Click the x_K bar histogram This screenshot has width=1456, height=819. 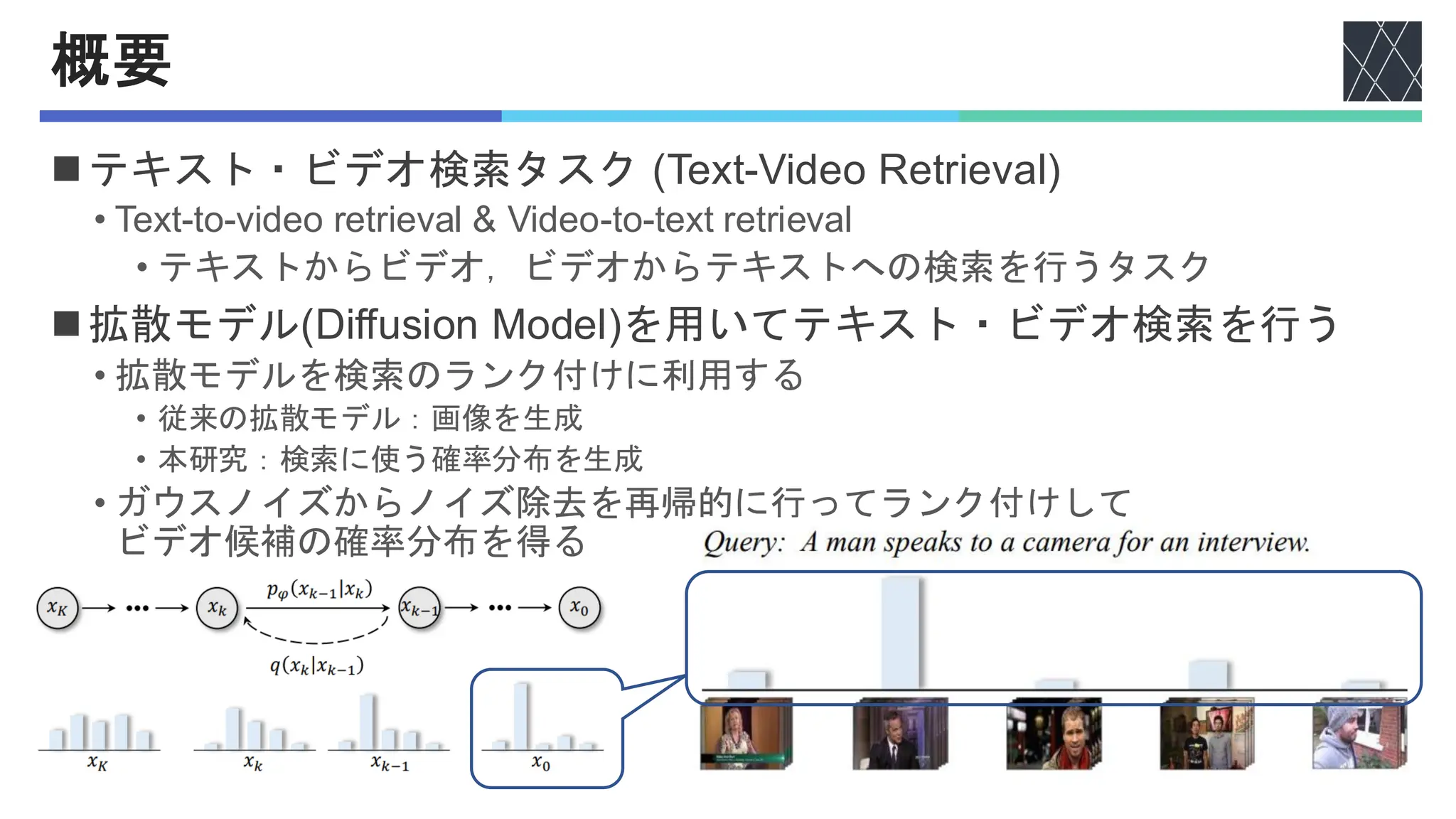point(100,731)
